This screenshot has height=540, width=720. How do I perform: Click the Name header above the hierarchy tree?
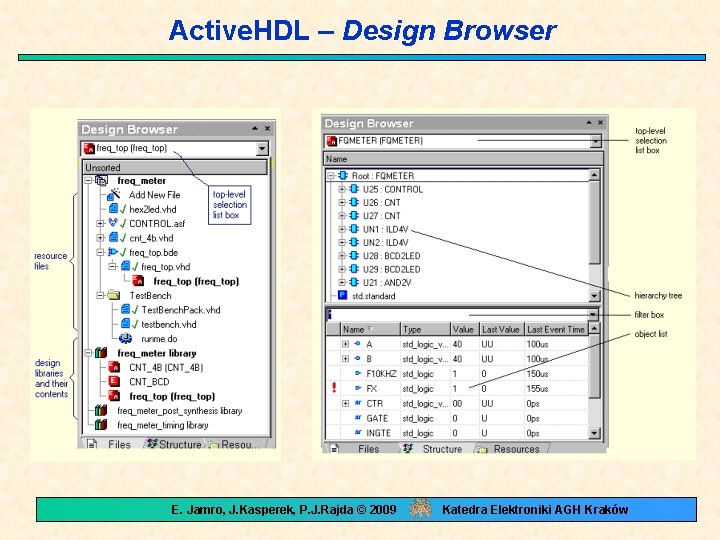463,159
